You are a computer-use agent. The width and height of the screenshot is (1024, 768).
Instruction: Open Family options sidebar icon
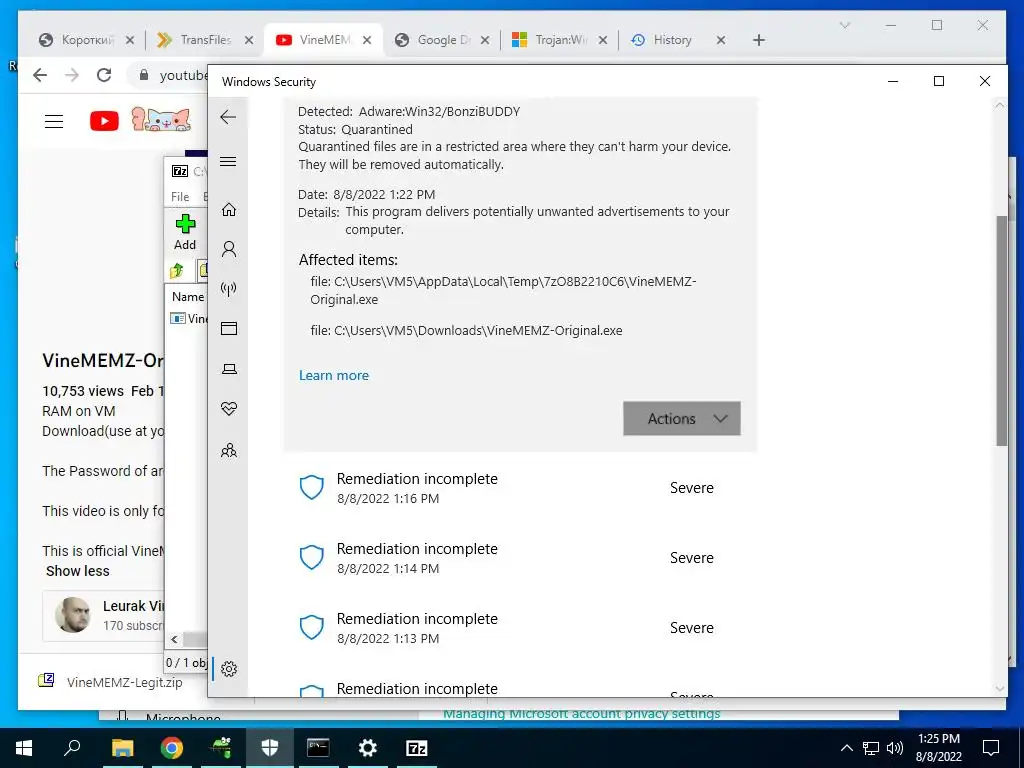tap(229, 450)
